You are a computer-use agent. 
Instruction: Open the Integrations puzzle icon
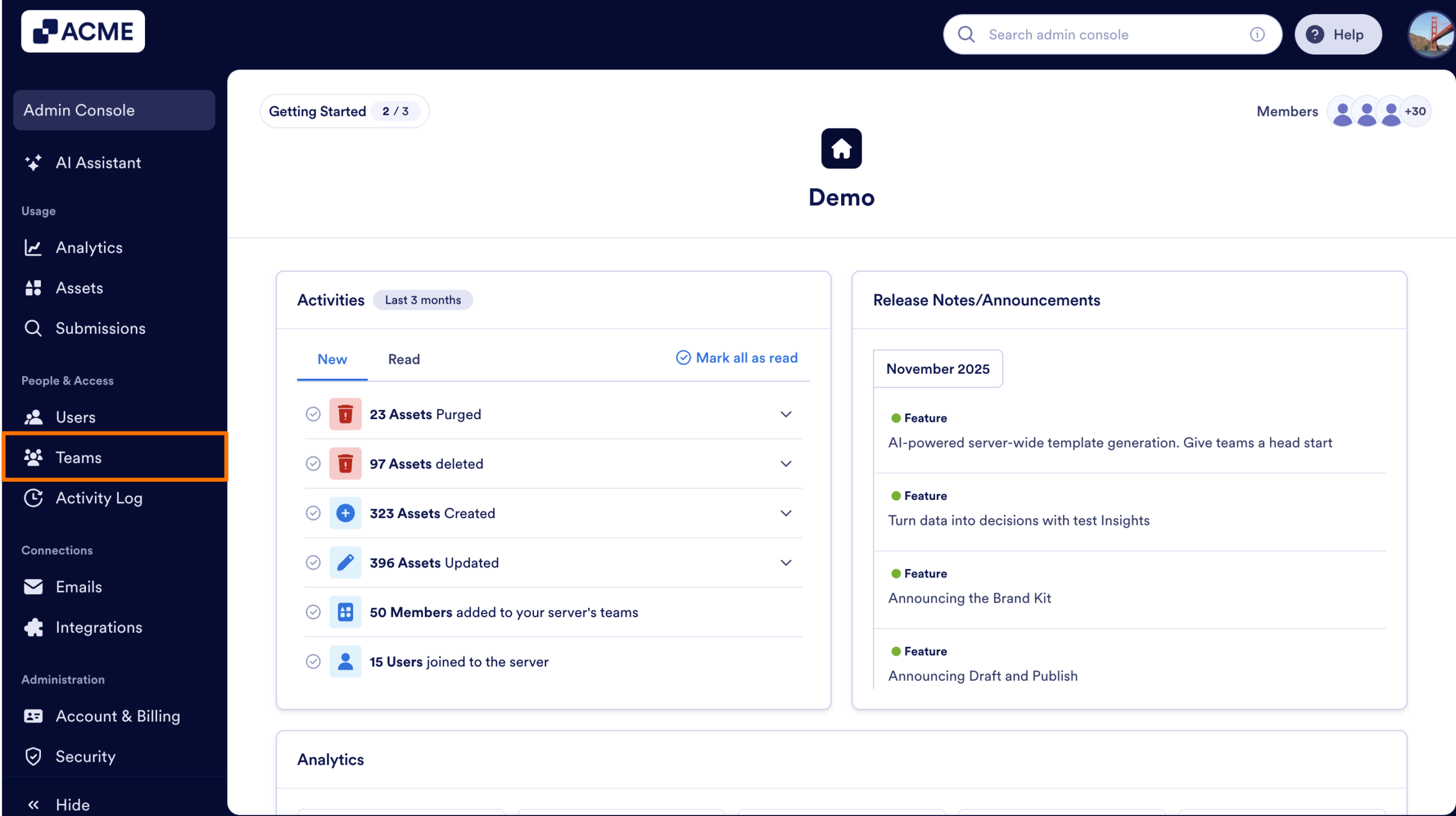pyautogui.click(x=33, y=627)
